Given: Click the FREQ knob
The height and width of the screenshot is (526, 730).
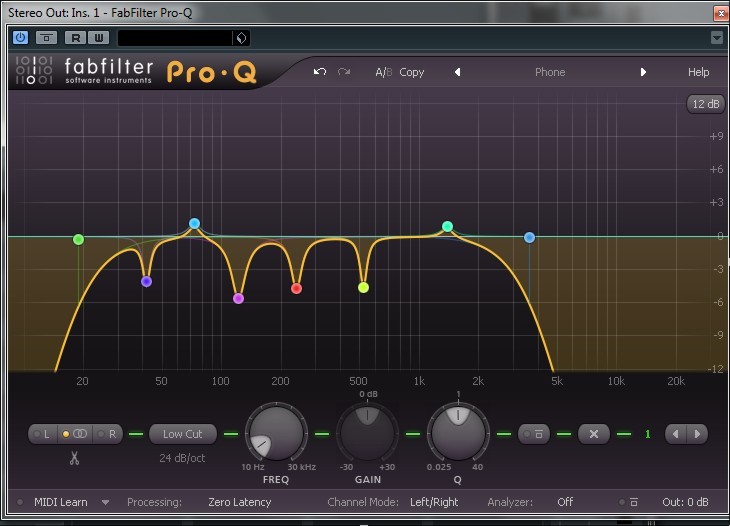Looking at the screenshot, I should pos(276,433).
